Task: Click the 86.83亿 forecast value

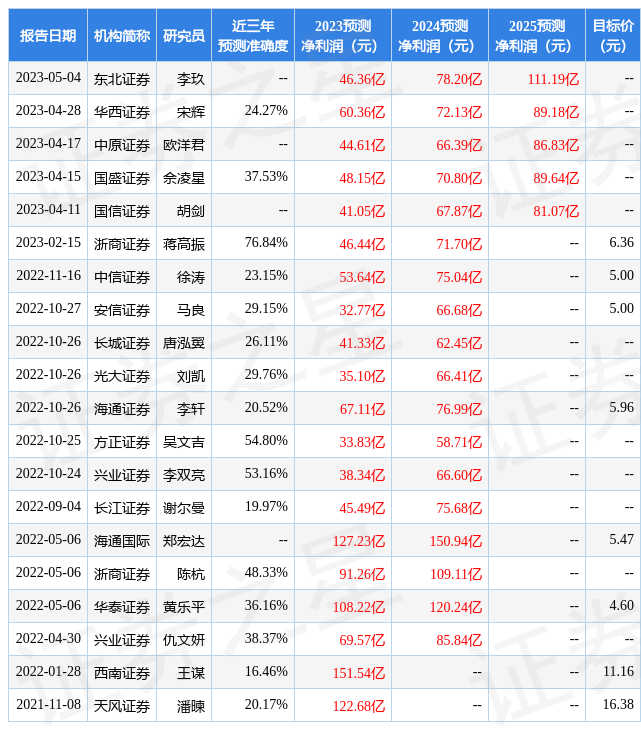Action: coord(556,145)
